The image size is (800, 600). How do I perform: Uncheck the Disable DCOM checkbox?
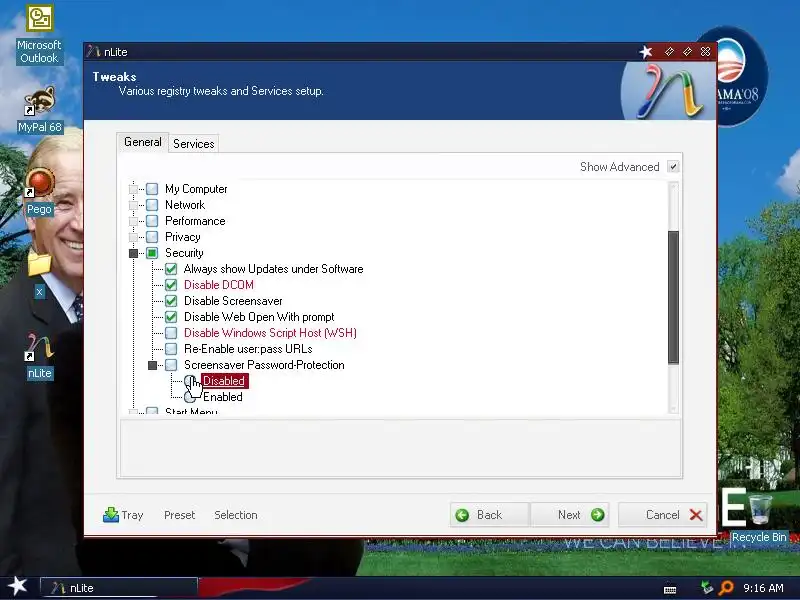[171, 285]
